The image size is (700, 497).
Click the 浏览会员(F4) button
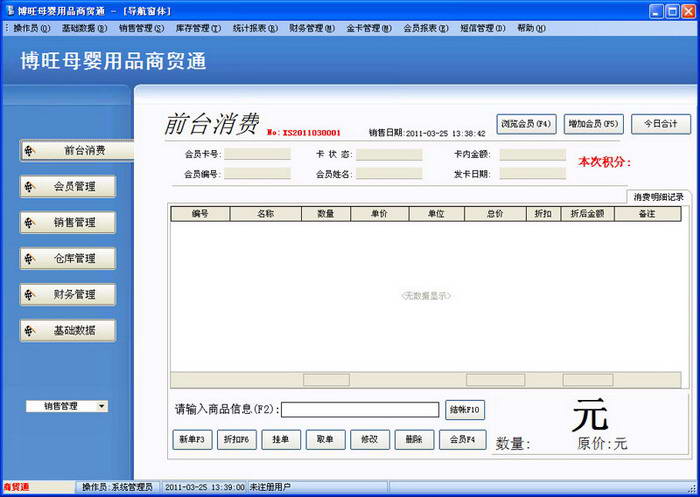(x=526, y=124)
